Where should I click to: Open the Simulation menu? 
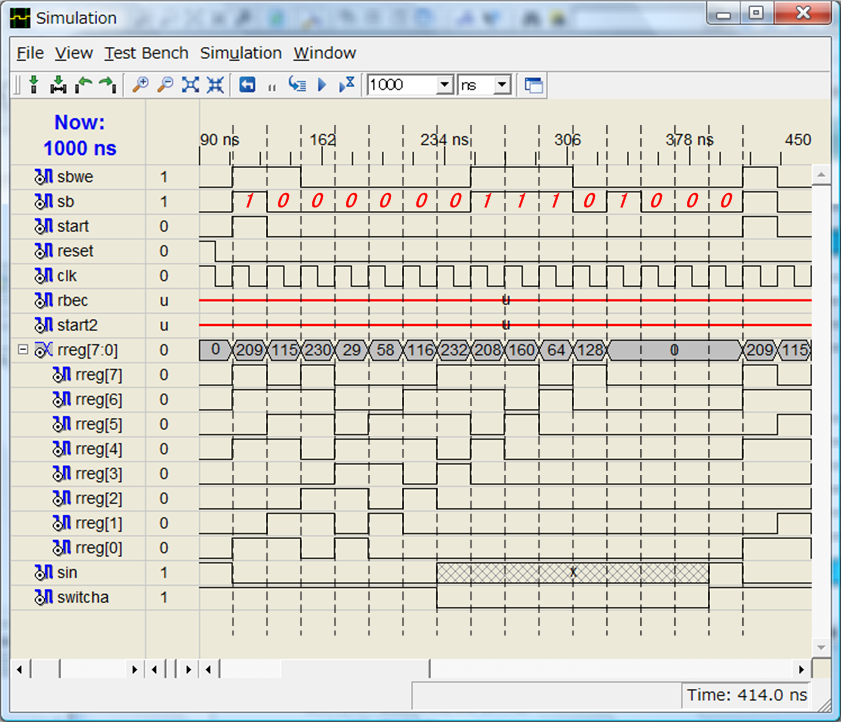click(241, 53)
